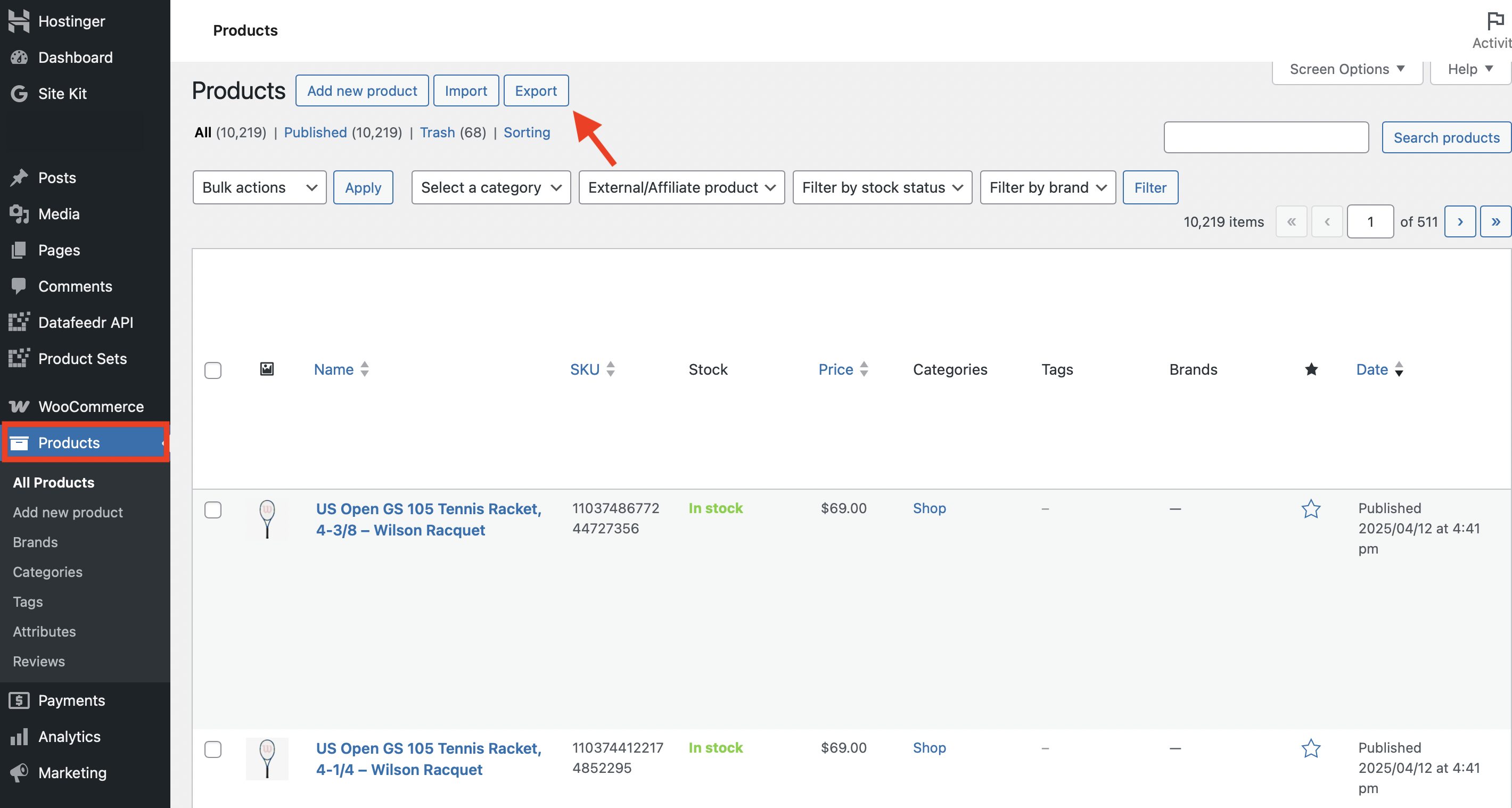Viewport: 1512px width, 808px height.
Task: Click the featured star column header
Action: pyautogui.click(x=1311, y=369)
